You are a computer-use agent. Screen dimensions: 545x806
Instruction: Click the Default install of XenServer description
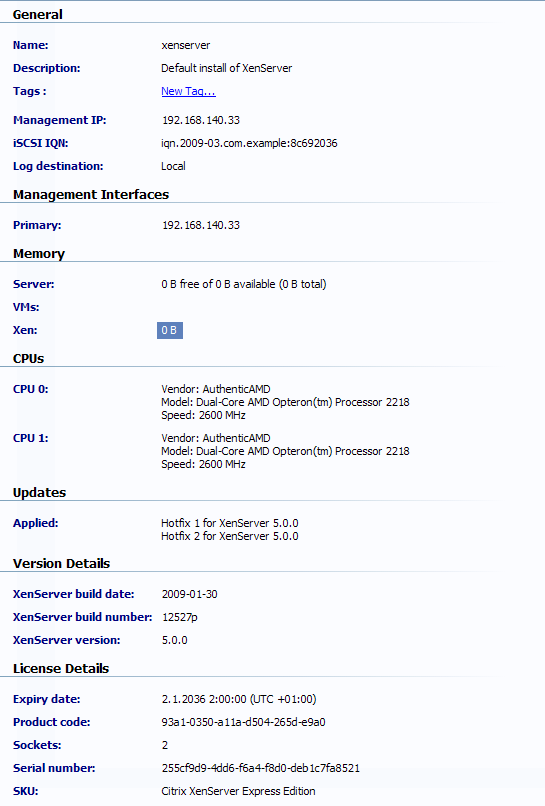click(227, 68)
